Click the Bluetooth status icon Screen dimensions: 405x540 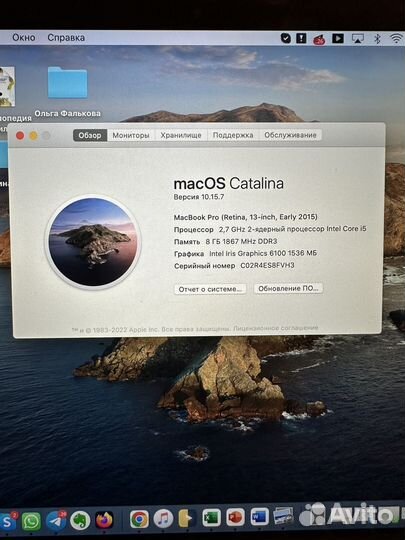(x=377, y=39)
